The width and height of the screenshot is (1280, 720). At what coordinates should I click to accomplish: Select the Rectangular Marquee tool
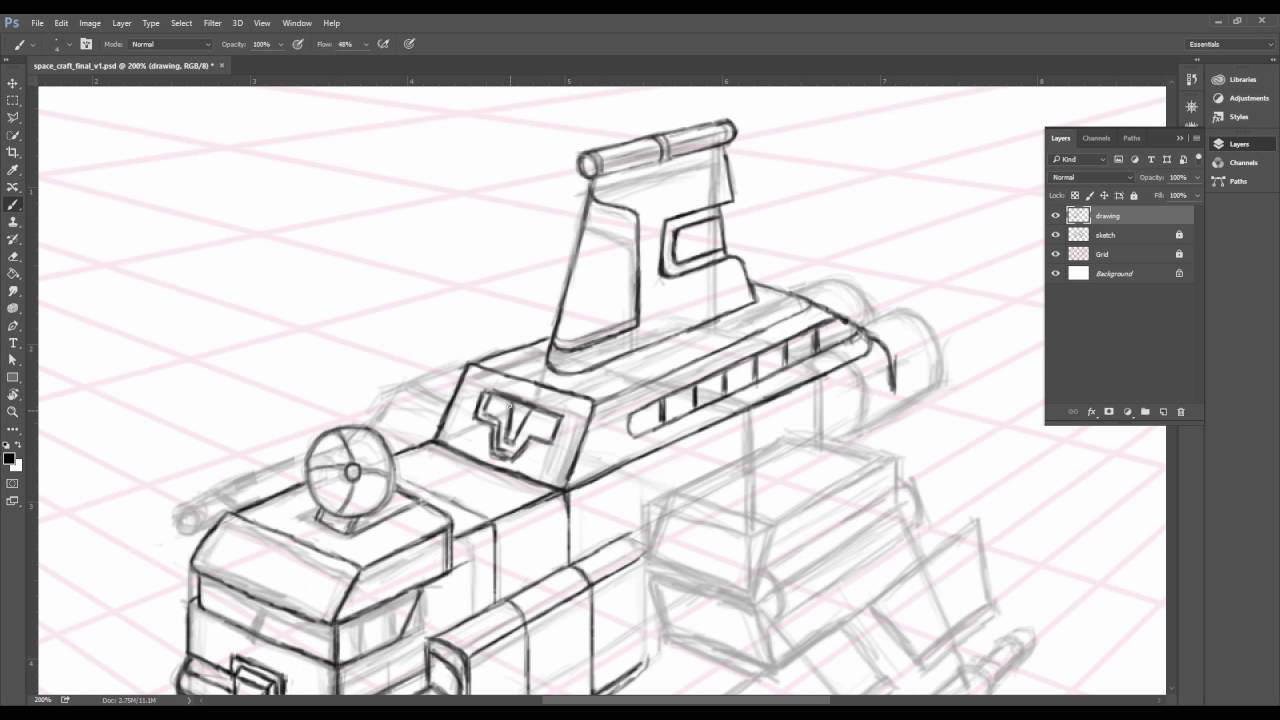(x=13, y=100)
